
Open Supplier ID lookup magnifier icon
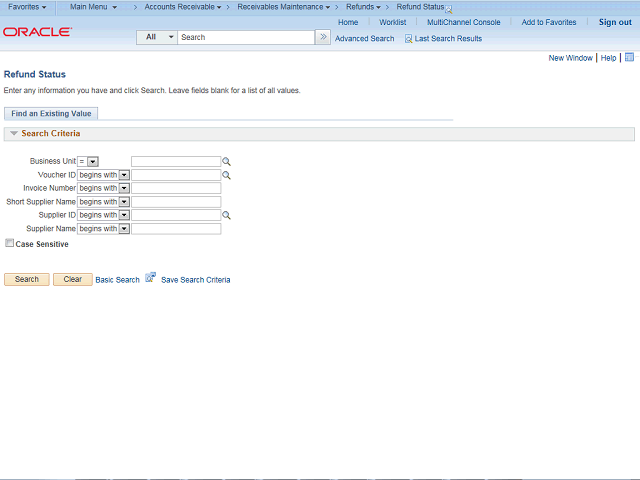(227, 215)
